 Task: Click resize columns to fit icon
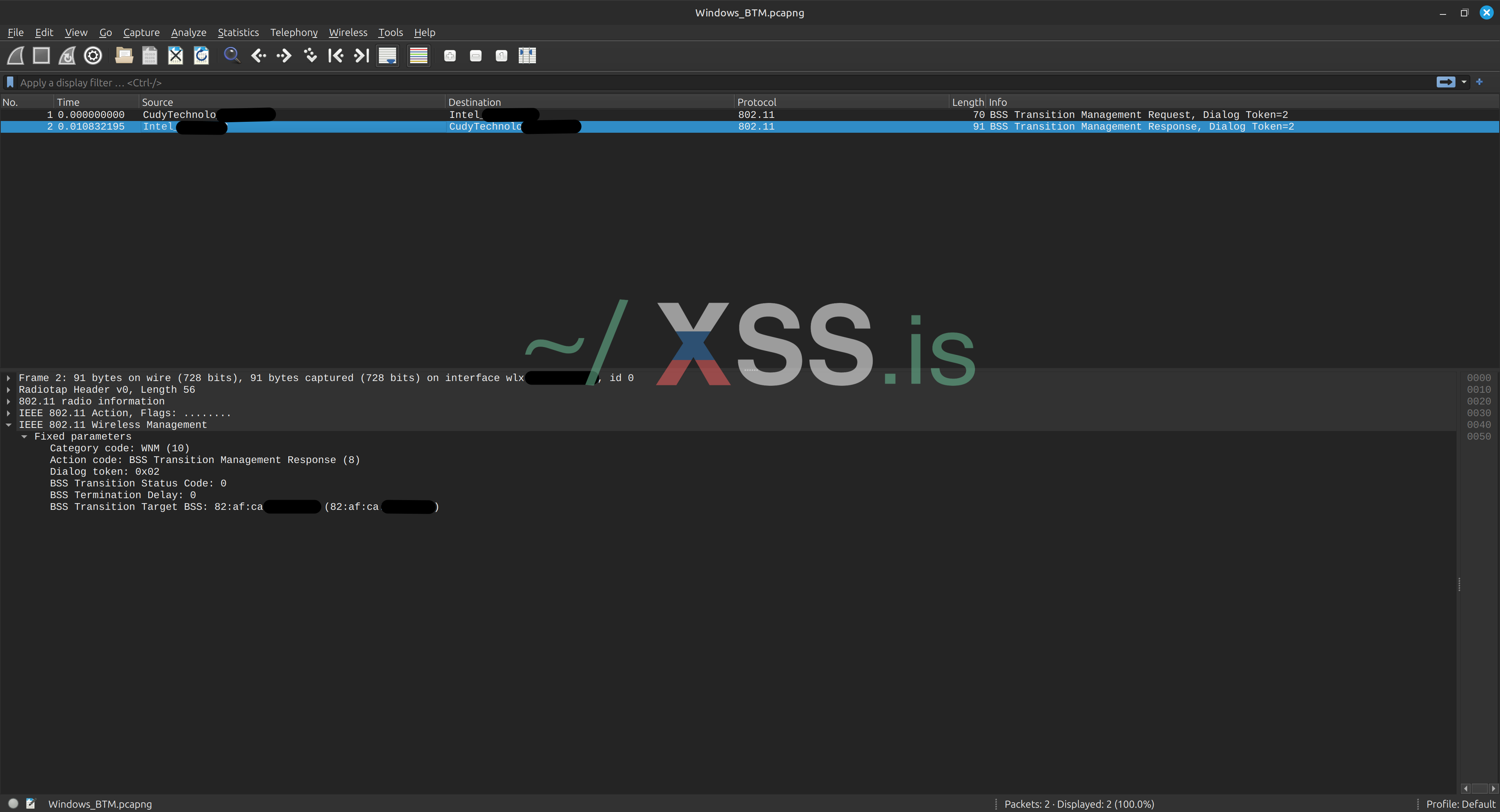pos(527,56)
